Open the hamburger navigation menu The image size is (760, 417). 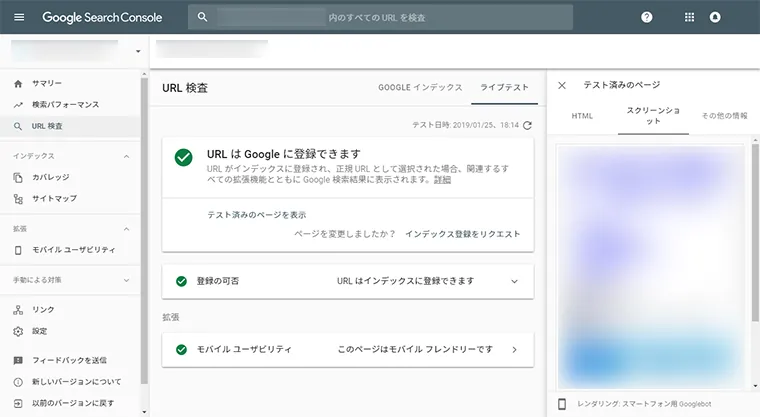(19, 17)
